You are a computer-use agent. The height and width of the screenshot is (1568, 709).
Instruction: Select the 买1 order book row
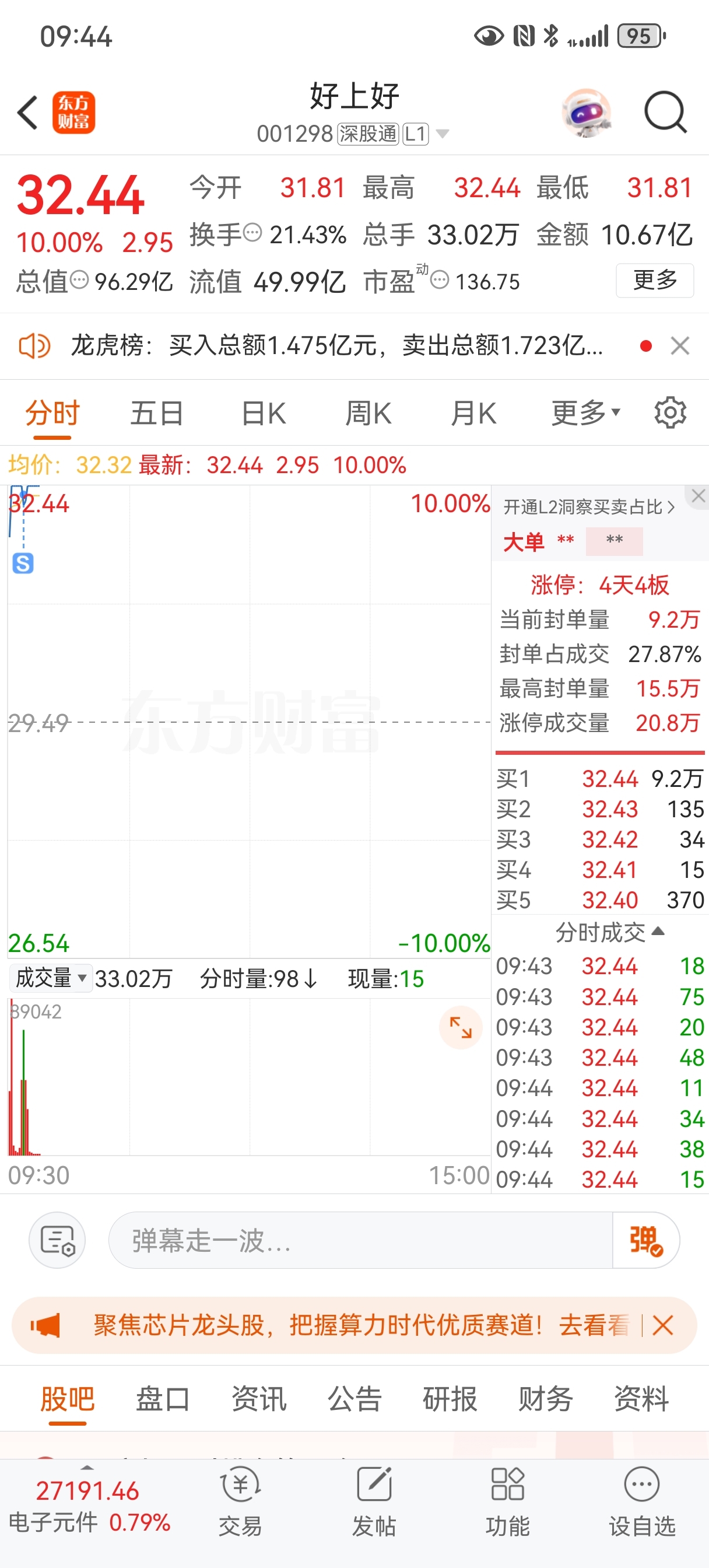(600, 779)
